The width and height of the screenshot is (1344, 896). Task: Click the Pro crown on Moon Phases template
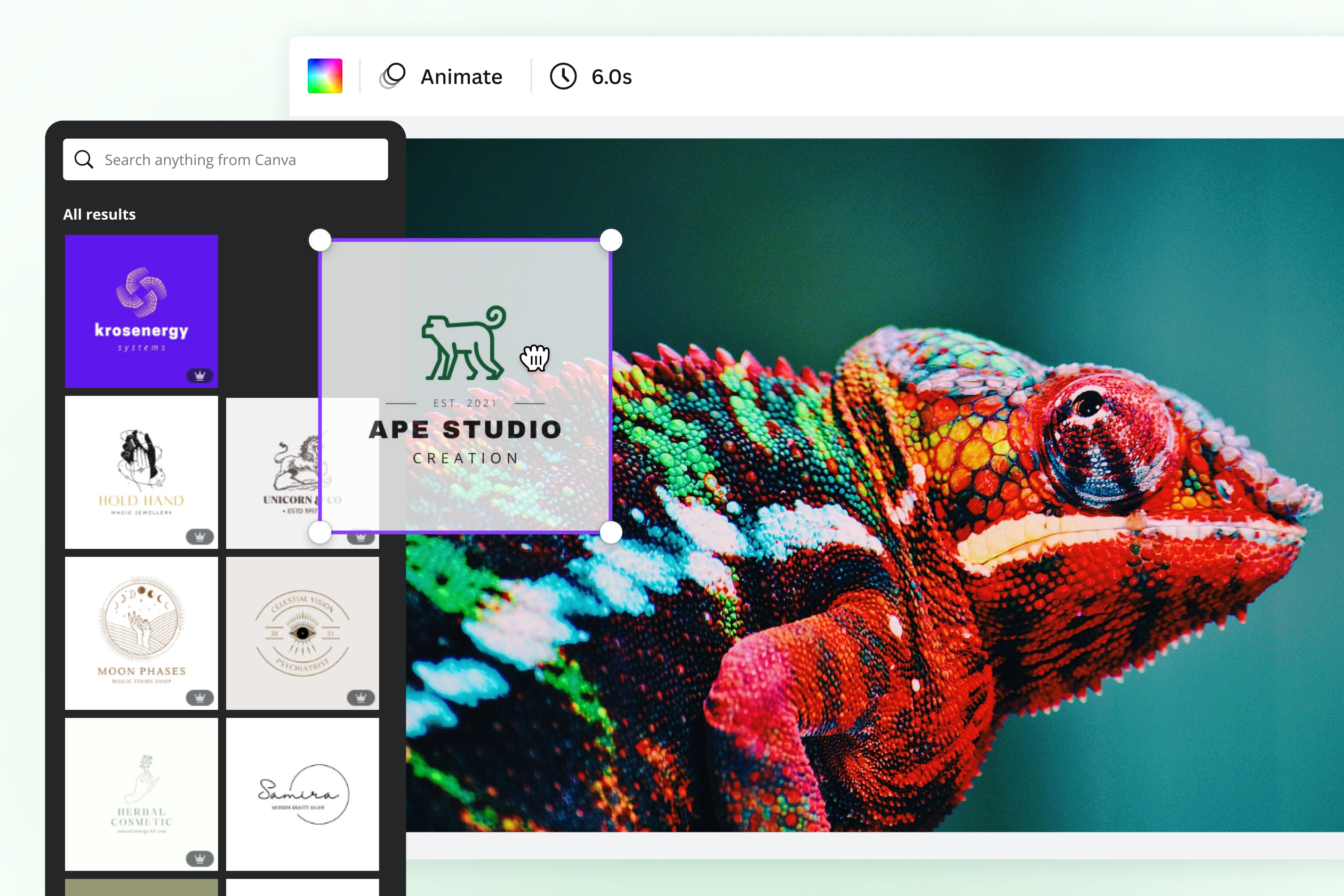pos(200,698)
